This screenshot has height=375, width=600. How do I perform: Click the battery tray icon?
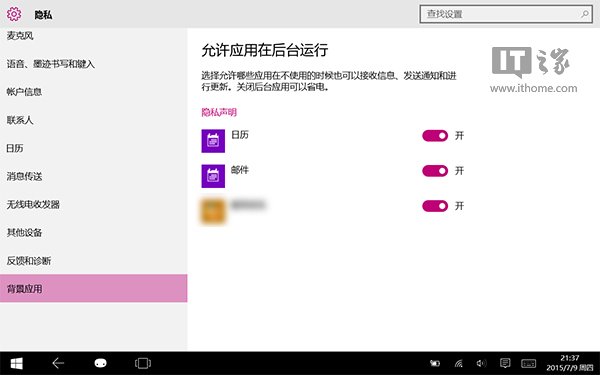click(435, 363)
